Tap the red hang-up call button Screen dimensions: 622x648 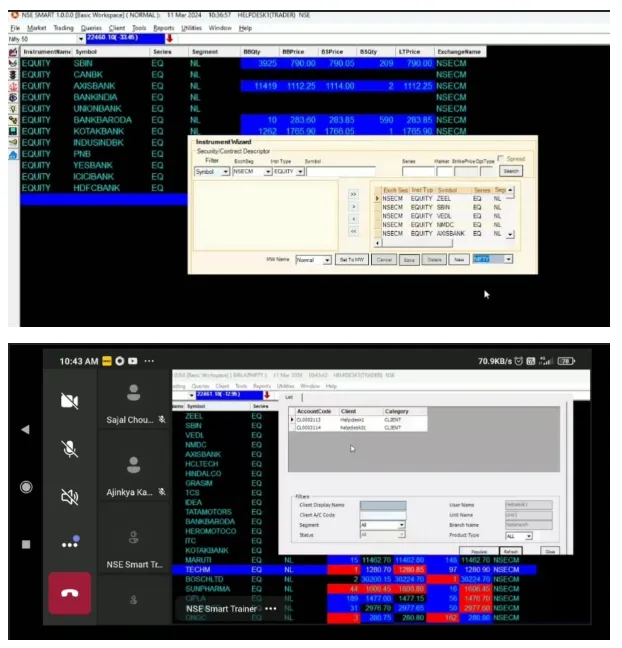(69, 593)
